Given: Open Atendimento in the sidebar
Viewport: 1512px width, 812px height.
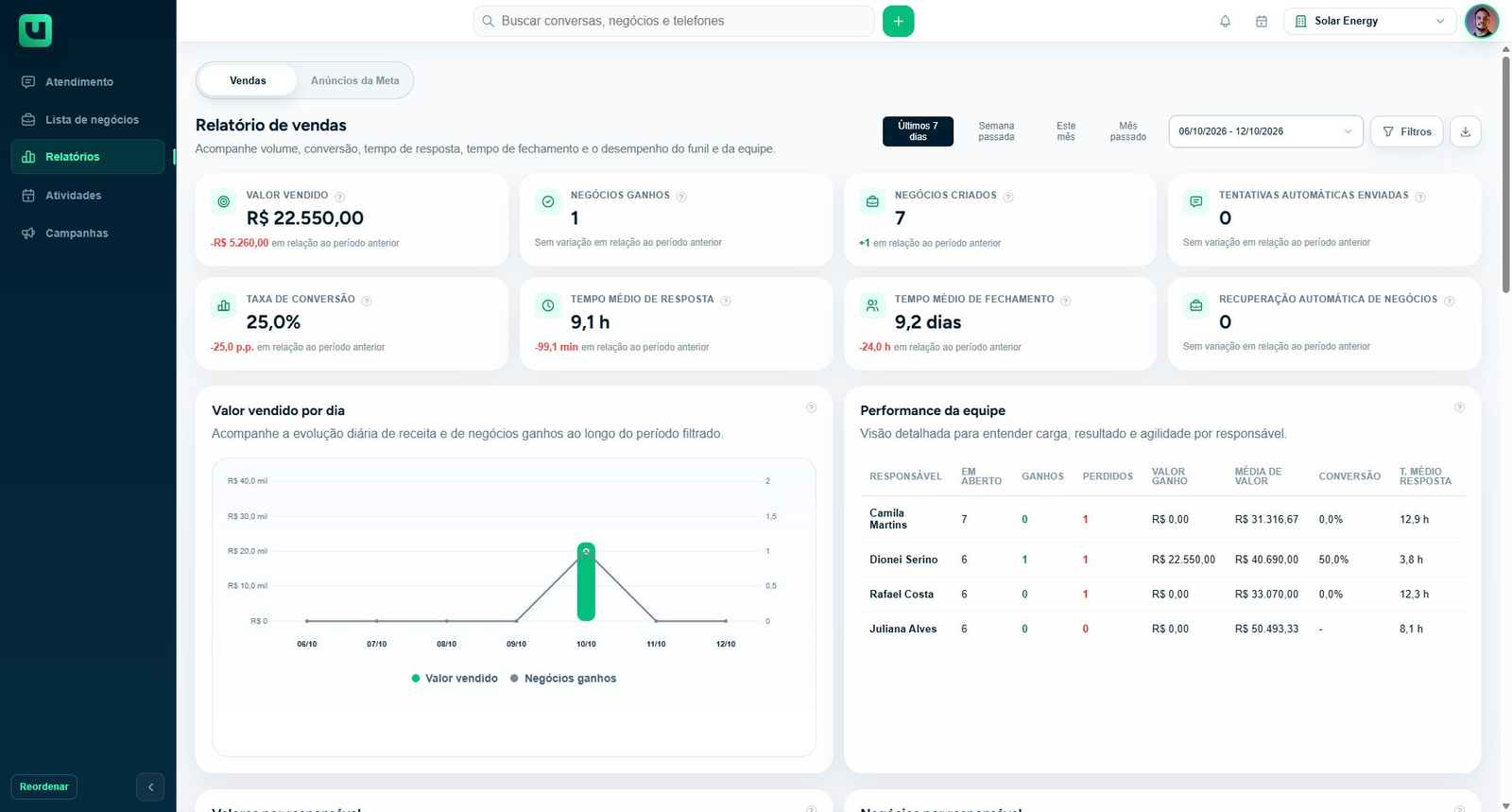Looking at the screenshot, I should (x=88, y=82).
